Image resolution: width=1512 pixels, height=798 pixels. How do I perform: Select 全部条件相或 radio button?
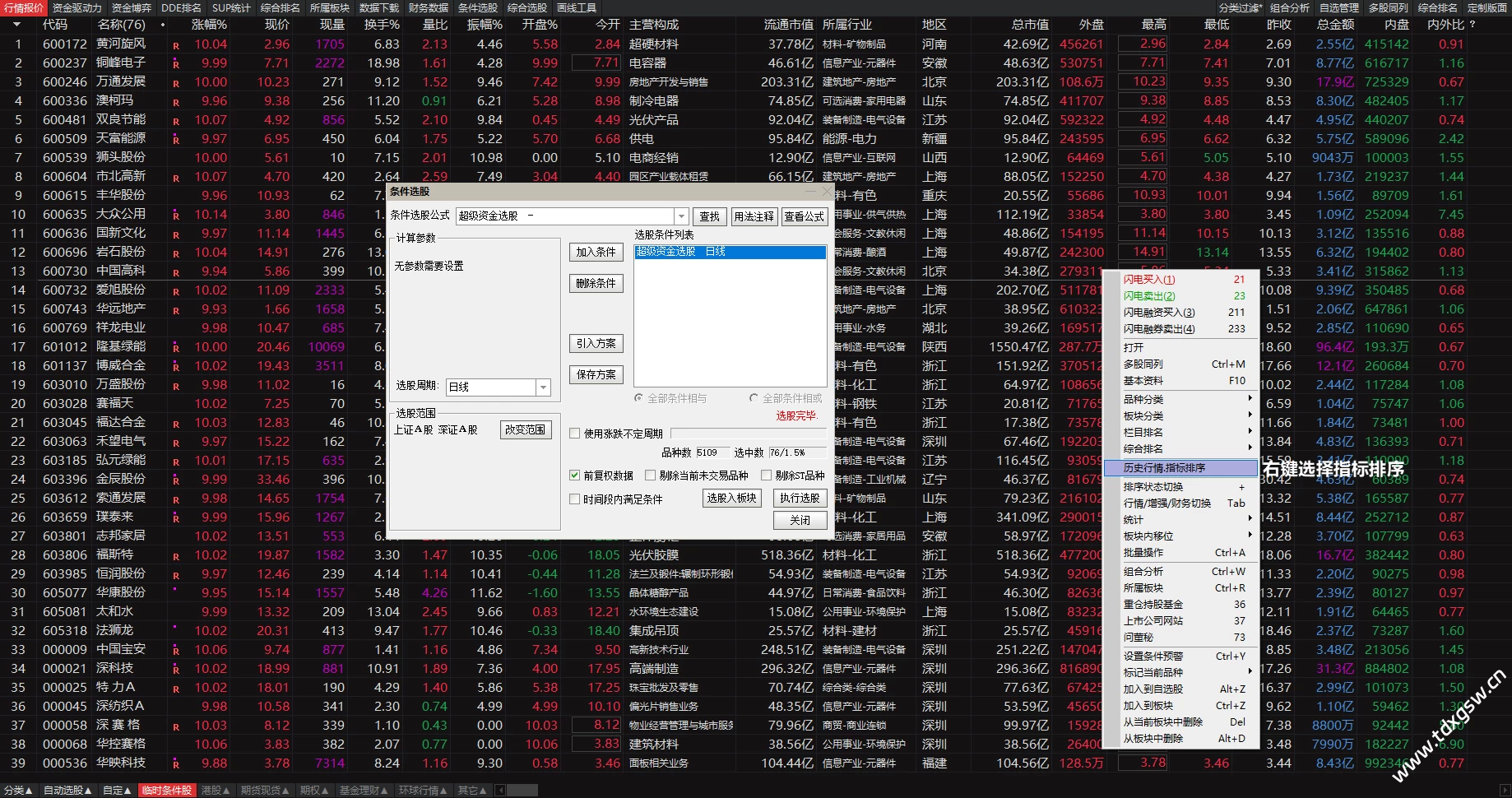point(754,398)
